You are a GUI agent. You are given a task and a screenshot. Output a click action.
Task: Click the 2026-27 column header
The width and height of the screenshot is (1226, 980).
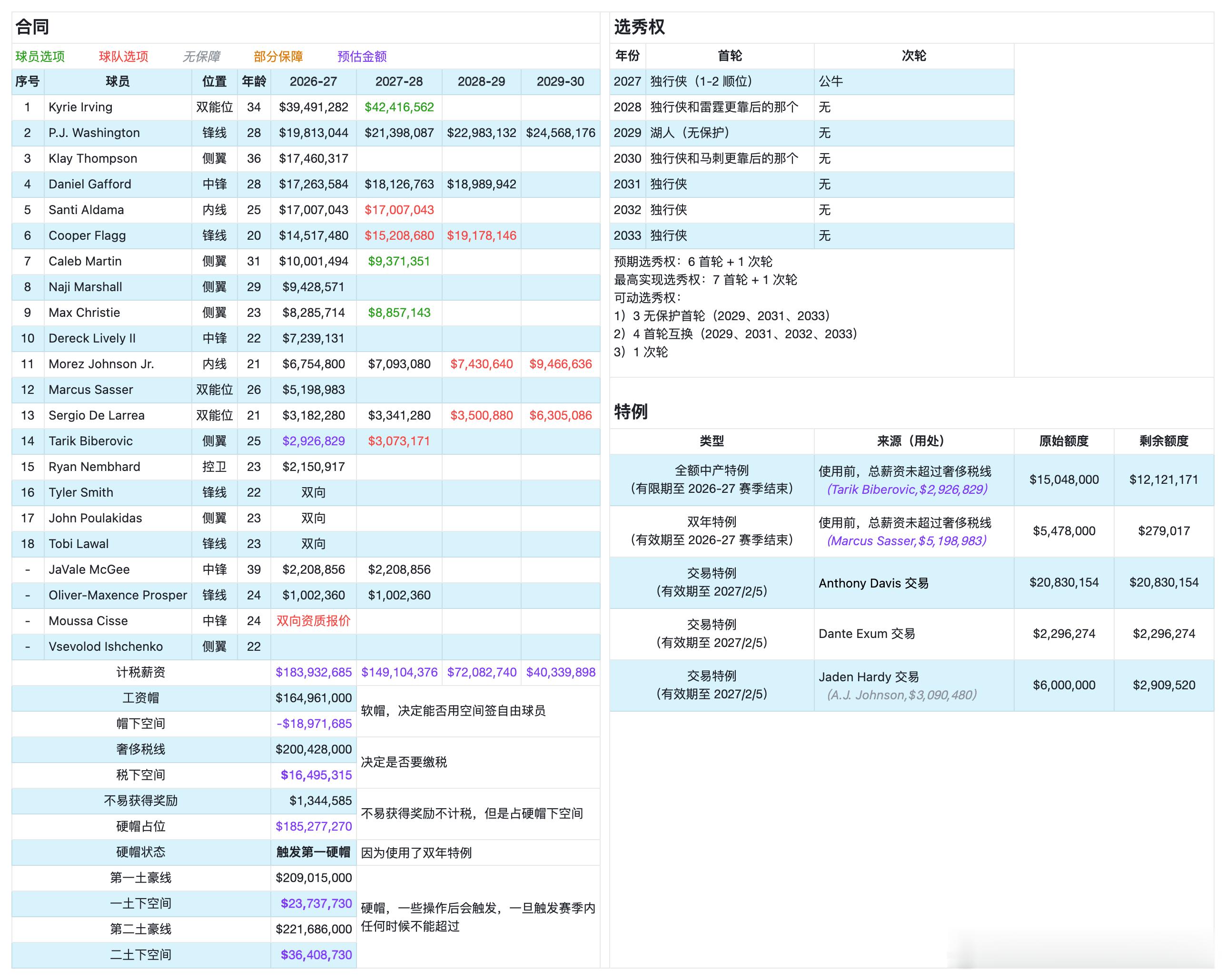[313, 81]
